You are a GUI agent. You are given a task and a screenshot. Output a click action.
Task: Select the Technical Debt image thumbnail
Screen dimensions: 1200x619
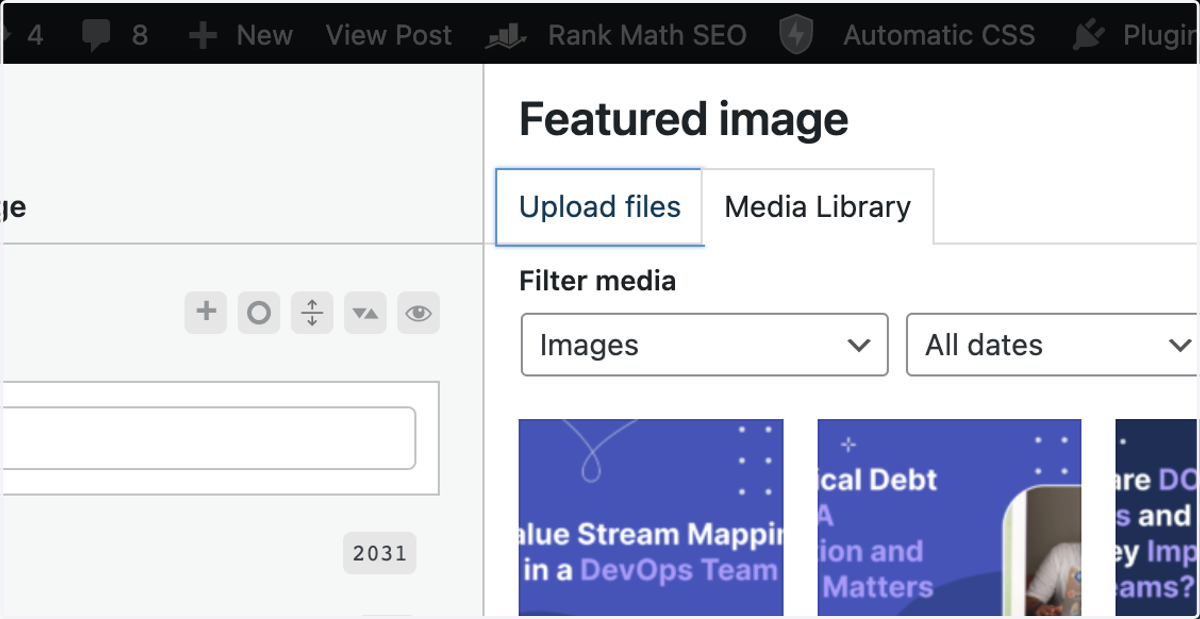pos(949,518)
